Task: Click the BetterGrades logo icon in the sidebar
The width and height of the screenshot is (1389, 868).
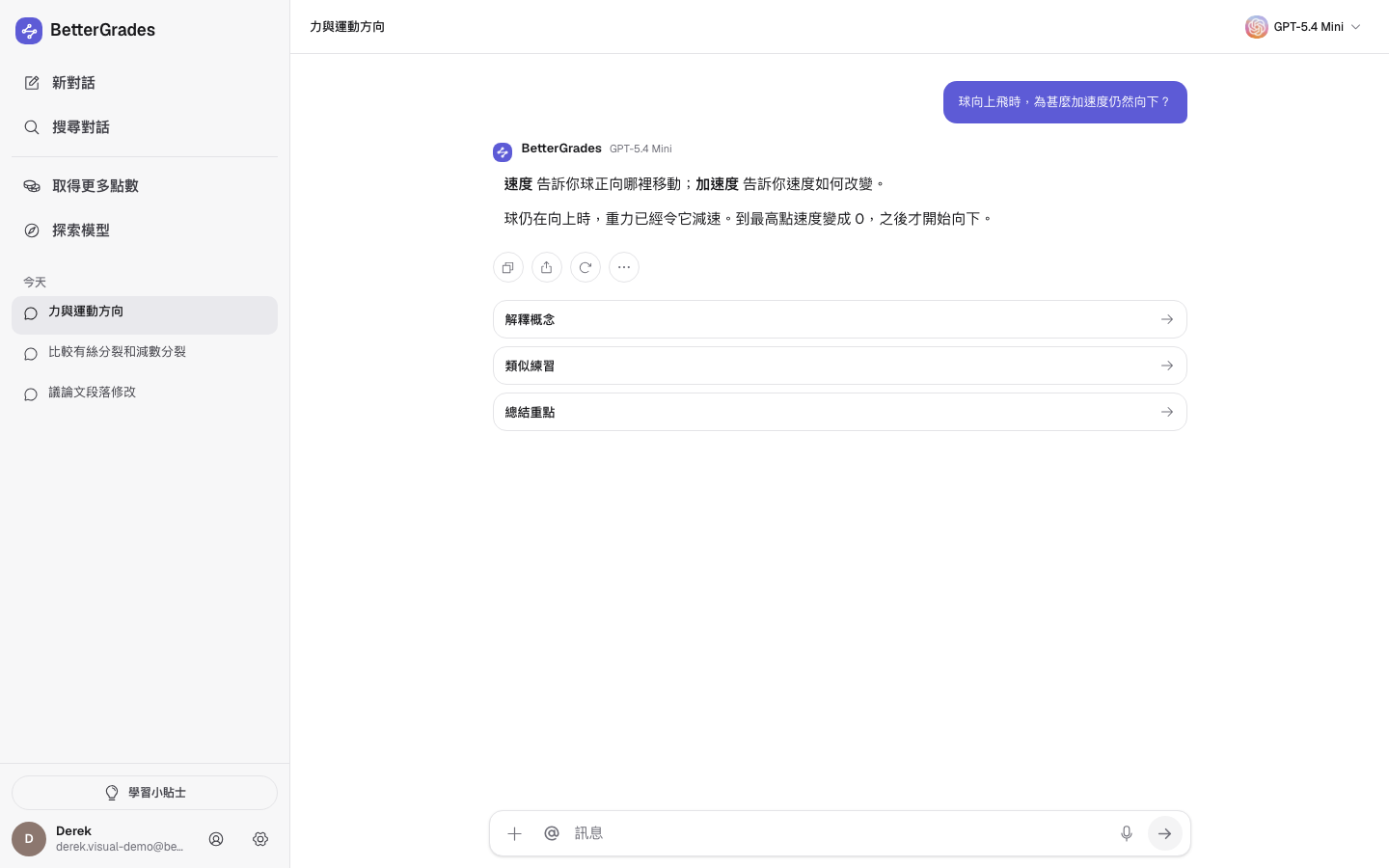Action: click(29, 30)
